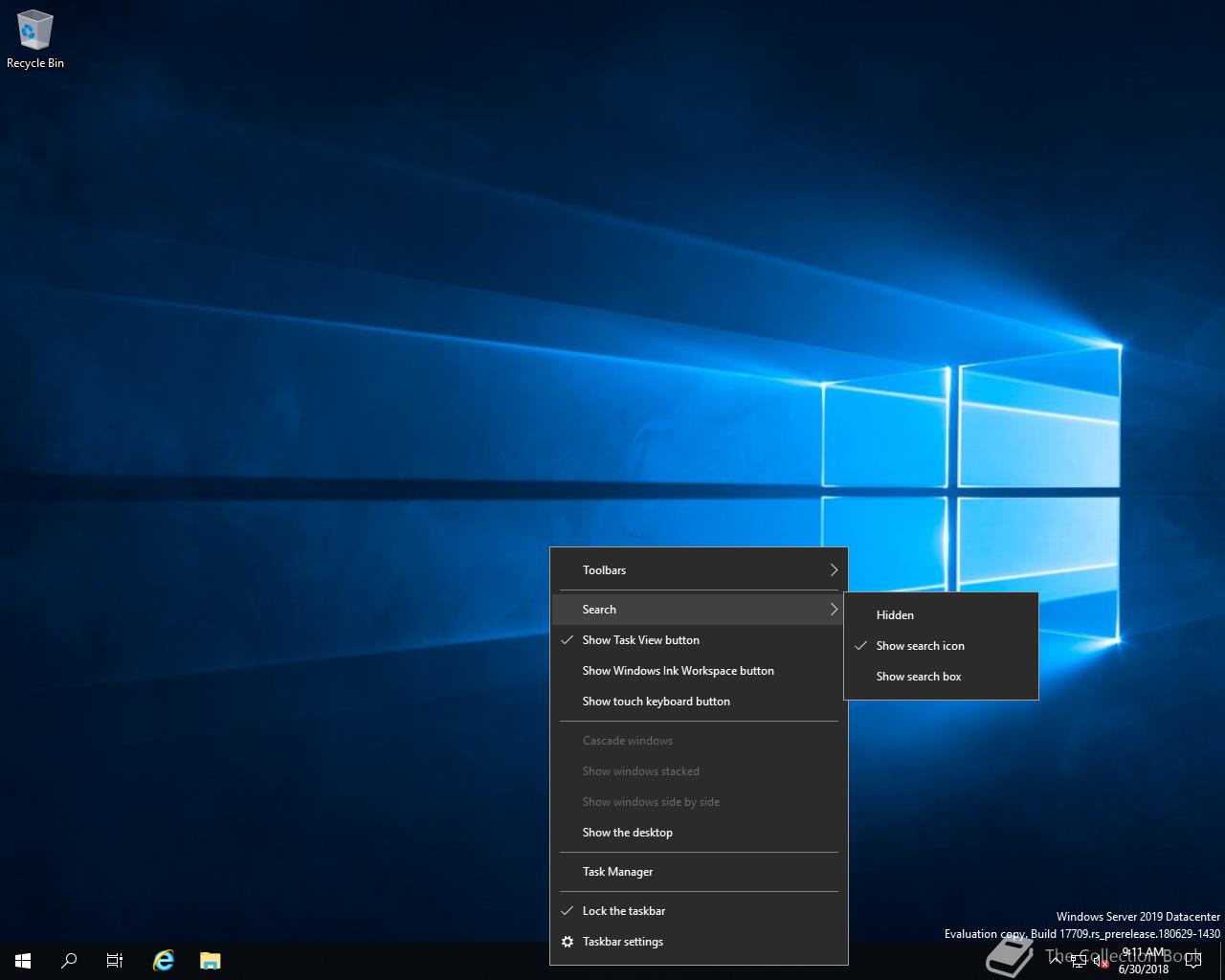The image size is (1225, 980).
Task: Click the network status tray icon
Action: pyautogui.click(x=1078, y=961)
